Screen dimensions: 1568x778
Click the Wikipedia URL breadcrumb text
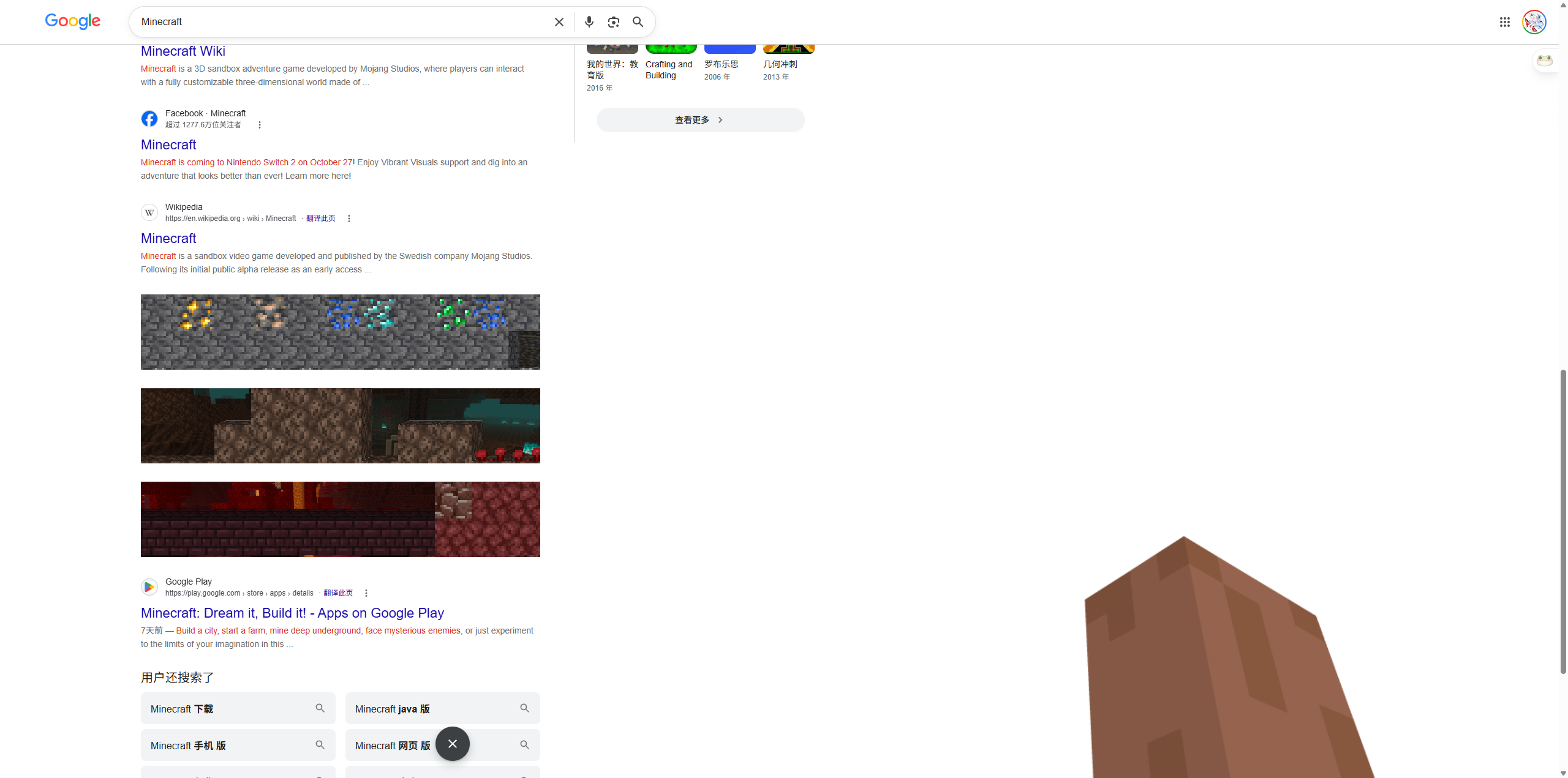coord(230,219)
